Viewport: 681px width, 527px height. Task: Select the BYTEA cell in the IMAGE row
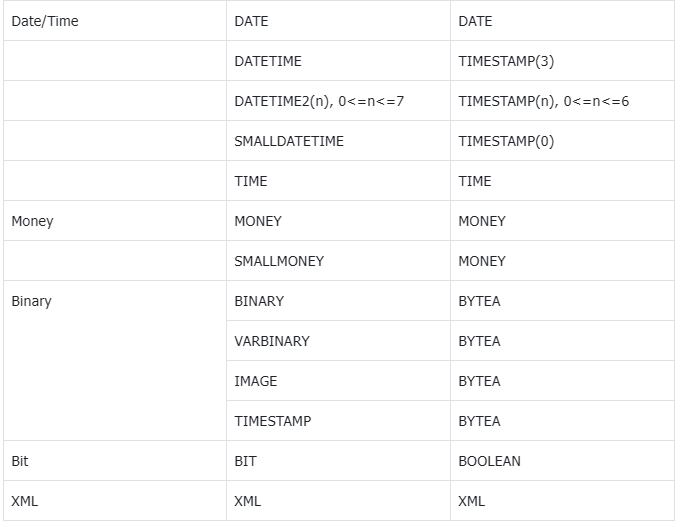[x=479, y=381]
